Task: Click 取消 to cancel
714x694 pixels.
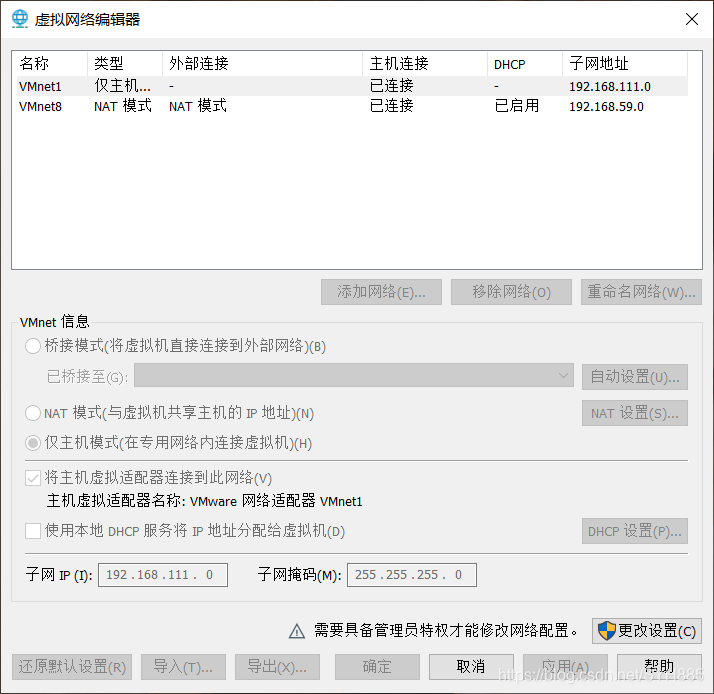Action: pos(471,667)
